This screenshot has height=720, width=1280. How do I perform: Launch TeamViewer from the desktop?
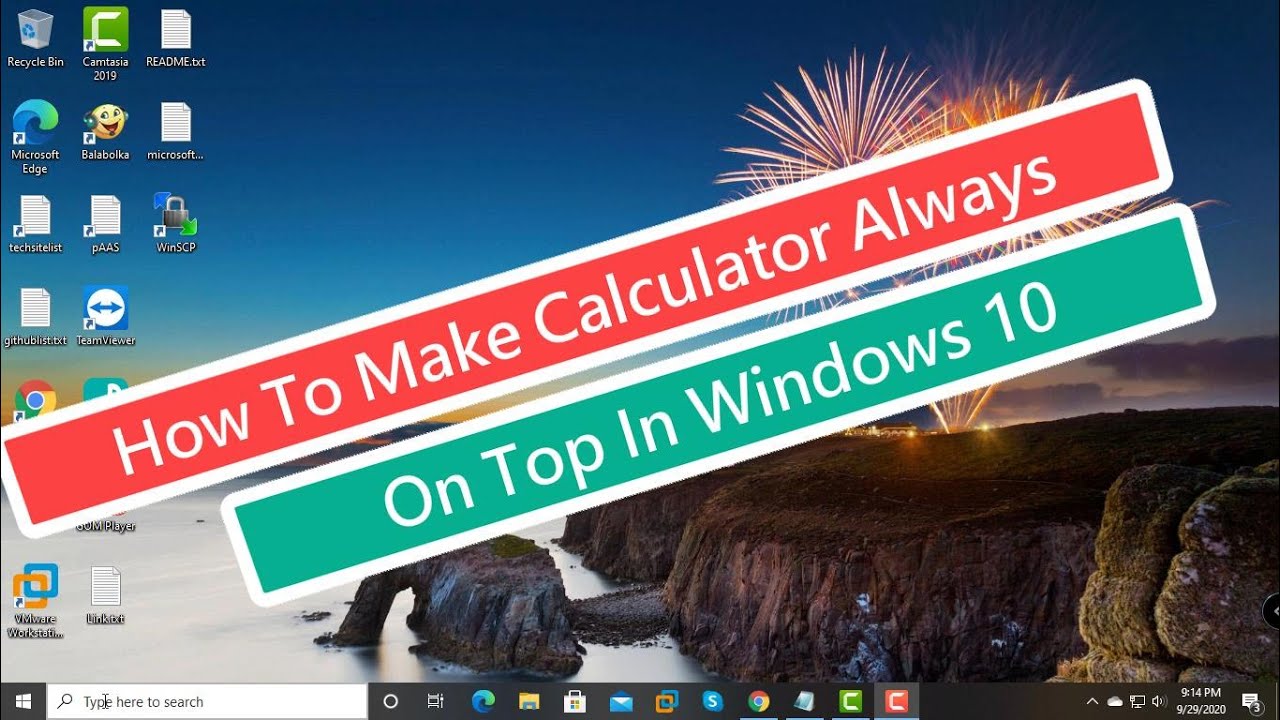(x=105, y=317)
